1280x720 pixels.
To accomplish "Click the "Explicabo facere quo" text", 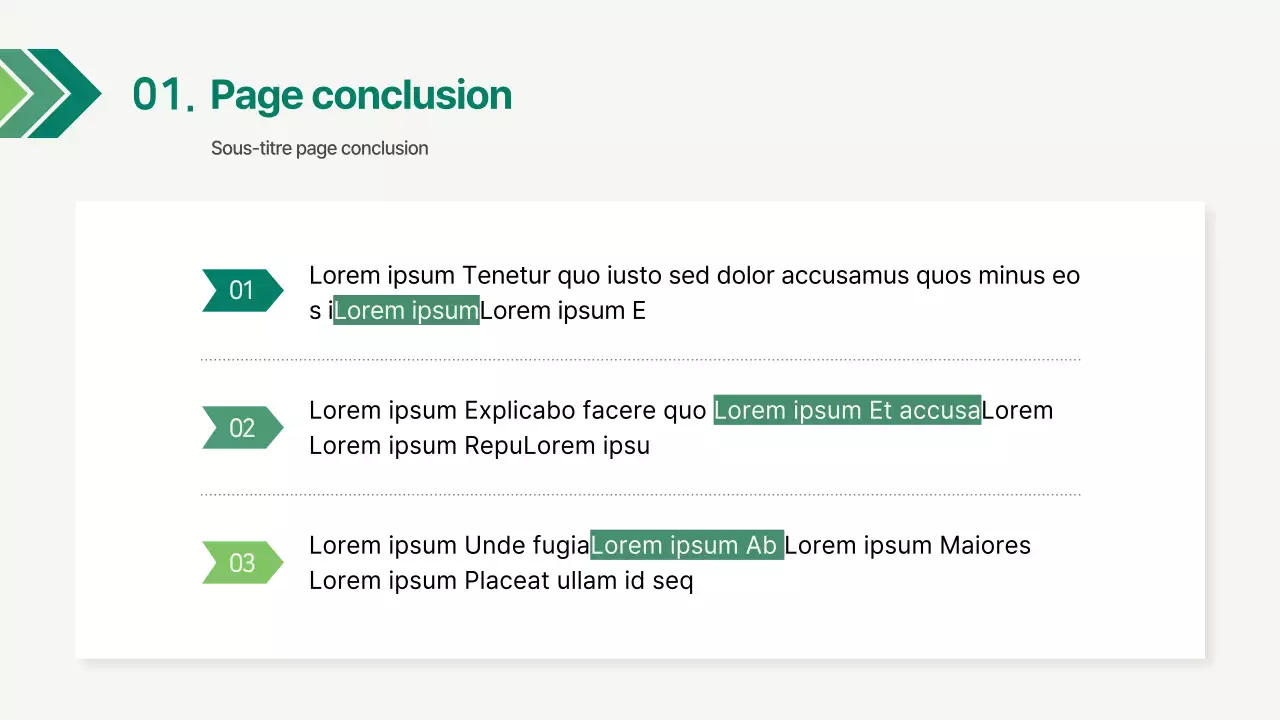I will coord(585,410).
